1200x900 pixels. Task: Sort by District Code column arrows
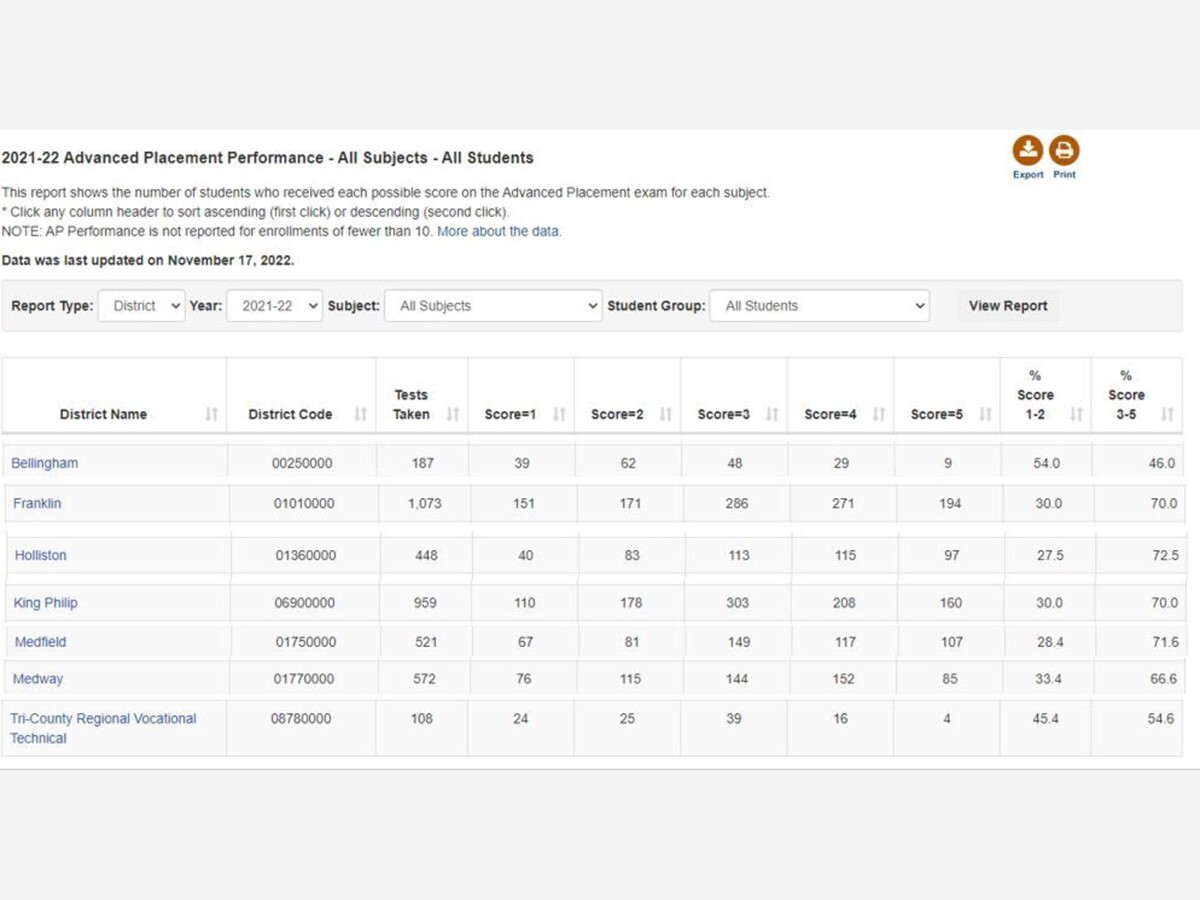click(360, 414)
